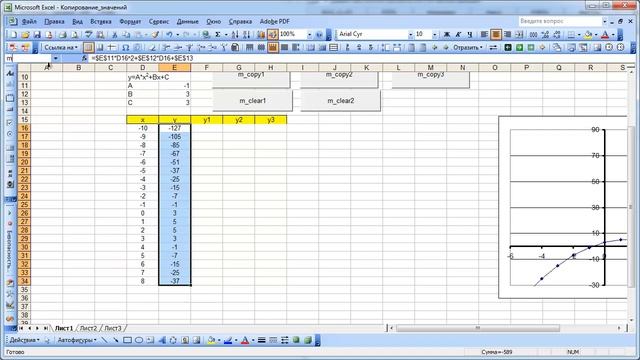Click the Line Color on drawing toolbar
Viewport: 640px width, 360px height.
pos(228,340)
